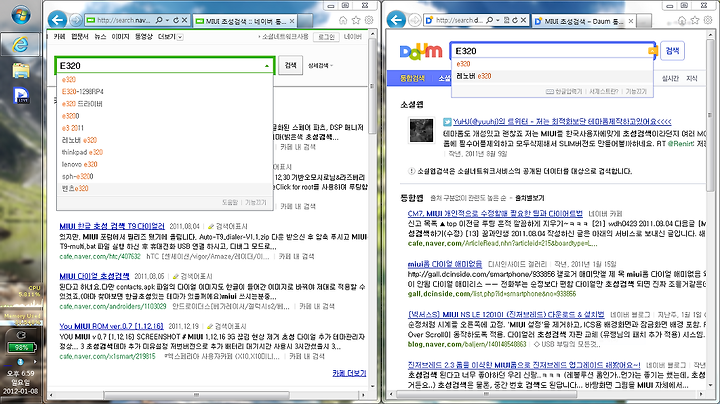The width and height of the screenshot is (720, 404).
Task: Select the 뉴스 menu on Naver
Action: click(x=100, y=37)
